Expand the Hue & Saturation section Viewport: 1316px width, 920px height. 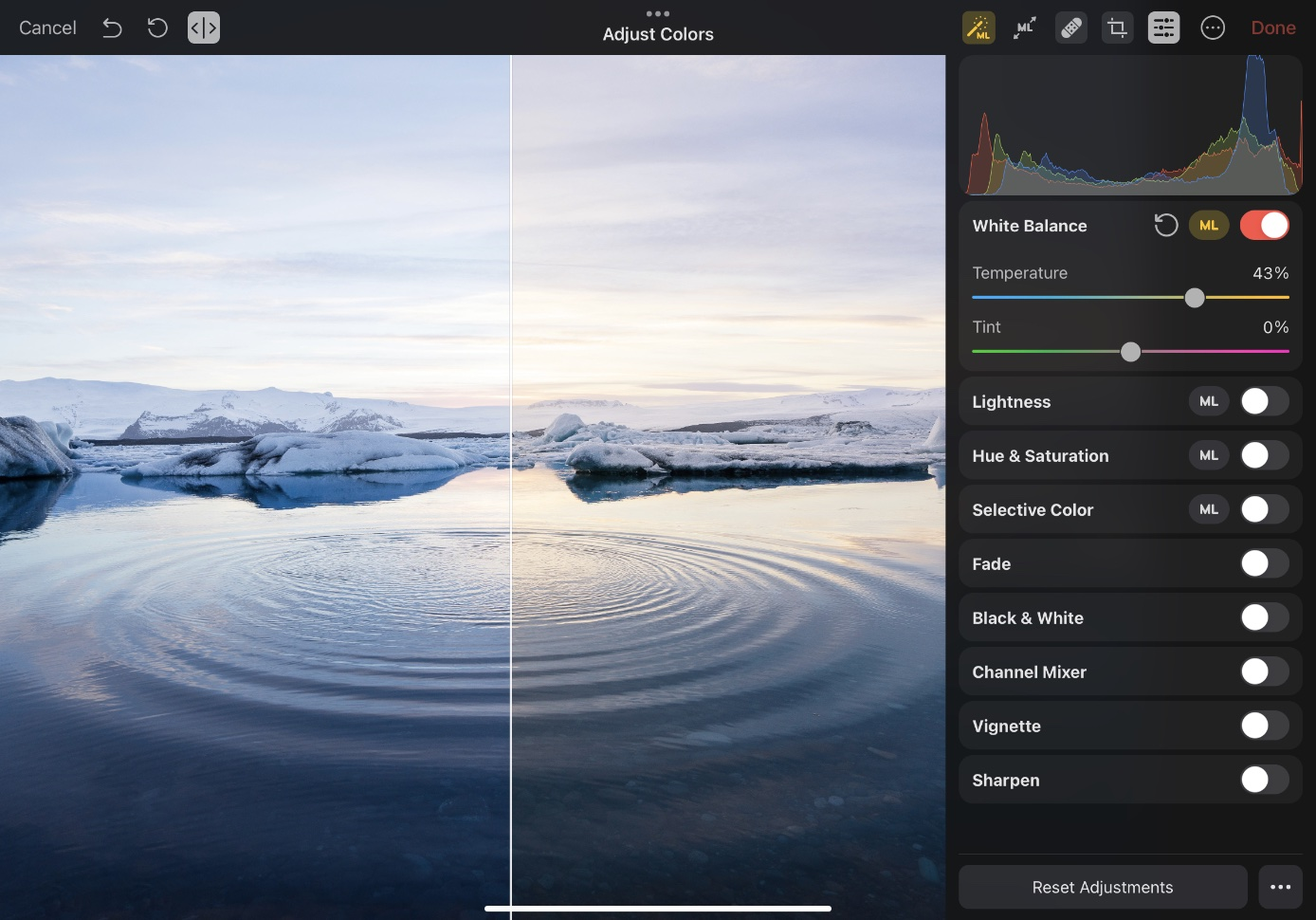coord(1040,455)
